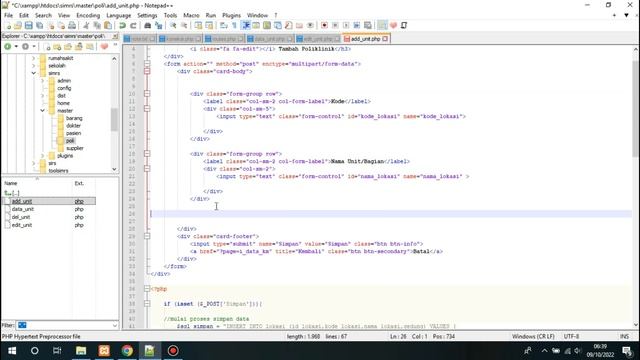Open the Filter dropdown arrow
The width and height of the screenshot is (640, 360).
tap(115, 325)
